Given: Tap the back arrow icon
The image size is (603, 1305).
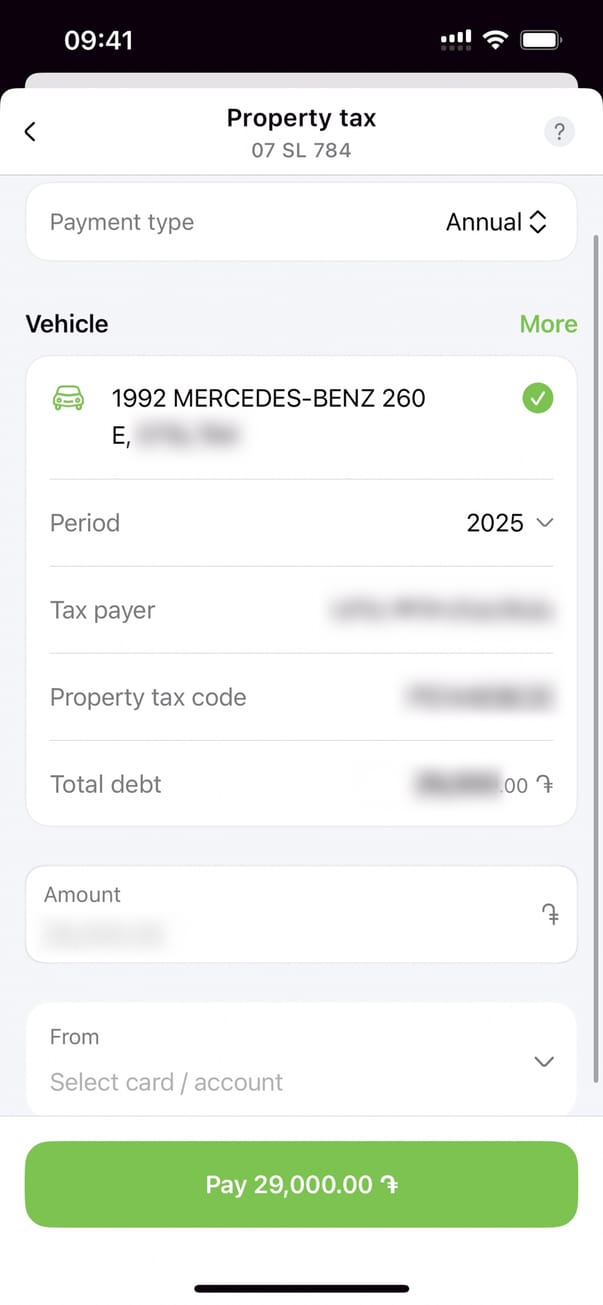Looking at the screenshot, I should 30,131.
